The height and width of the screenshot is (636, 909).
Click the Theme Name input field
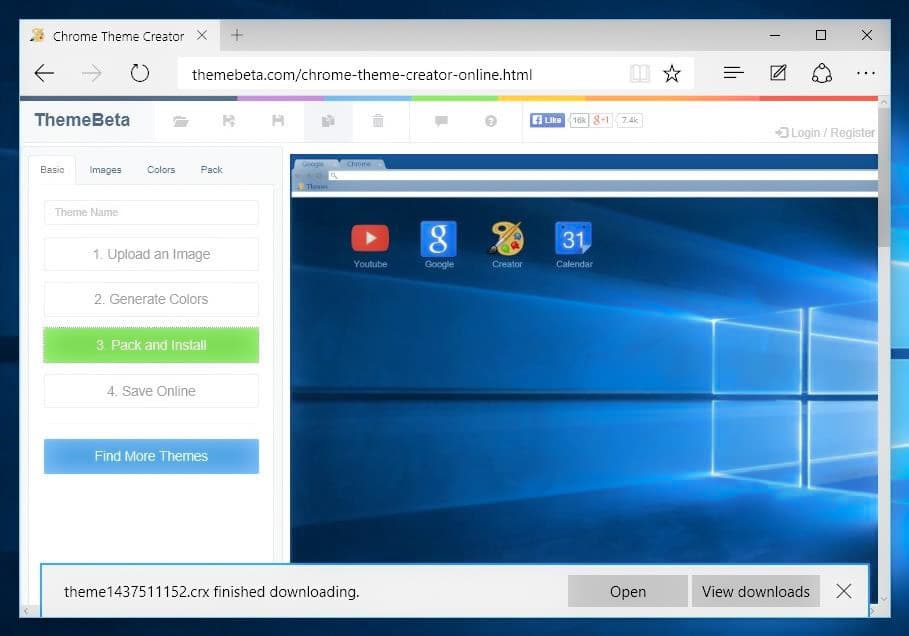coord(151,212)
